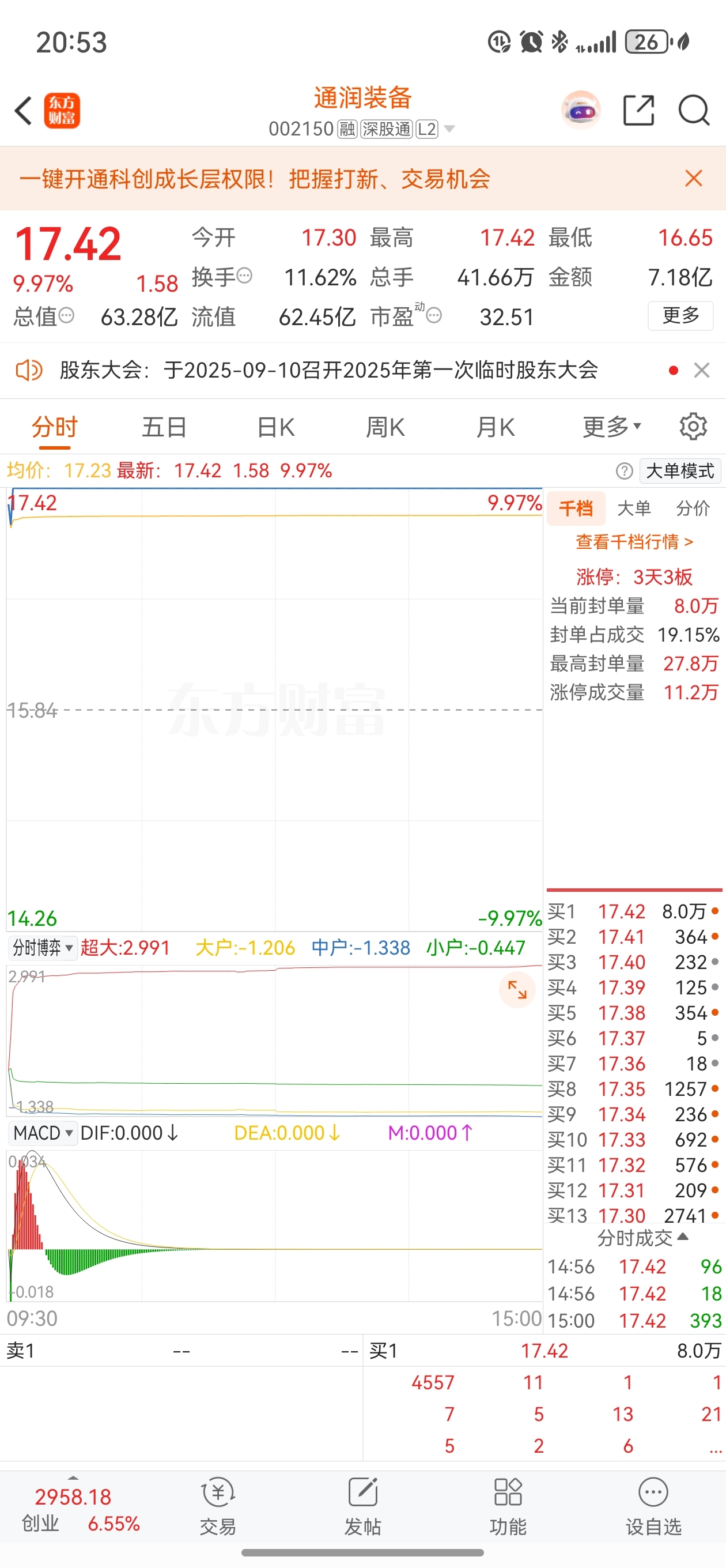
Task: Toggle 大单模式 button
Action: click(680, 470)
